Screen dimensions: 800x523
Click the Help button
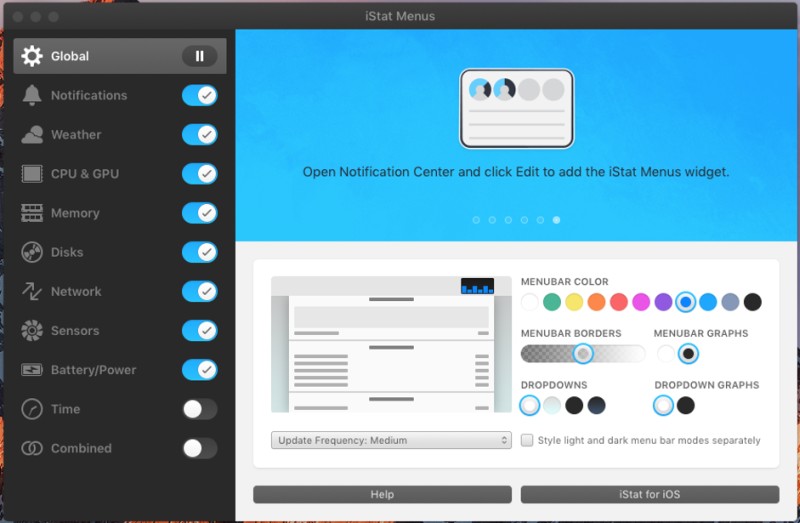[382, 494]
